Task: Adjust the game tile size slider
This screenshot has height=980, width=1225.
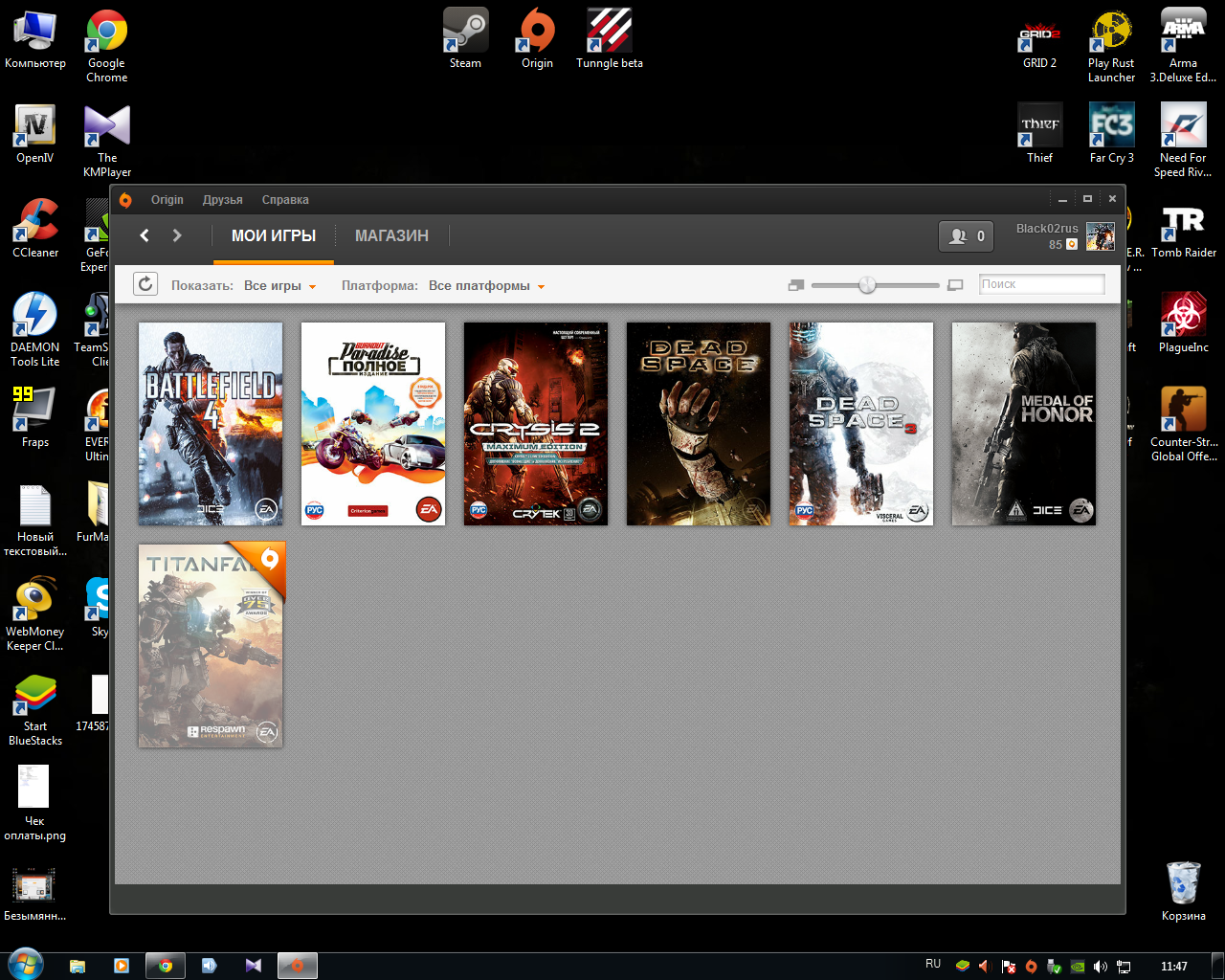Action: tap(867, 285)
